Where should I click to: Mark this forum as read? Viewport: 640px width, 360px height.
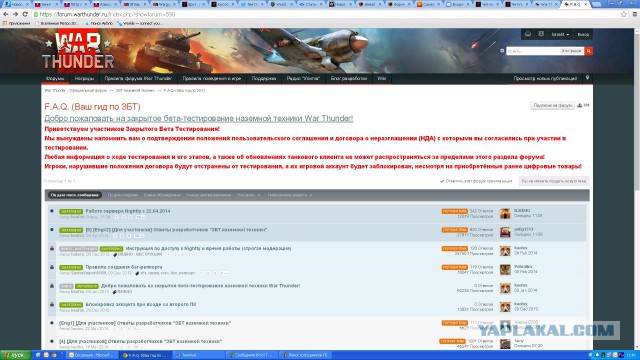(x=476, y=181)
